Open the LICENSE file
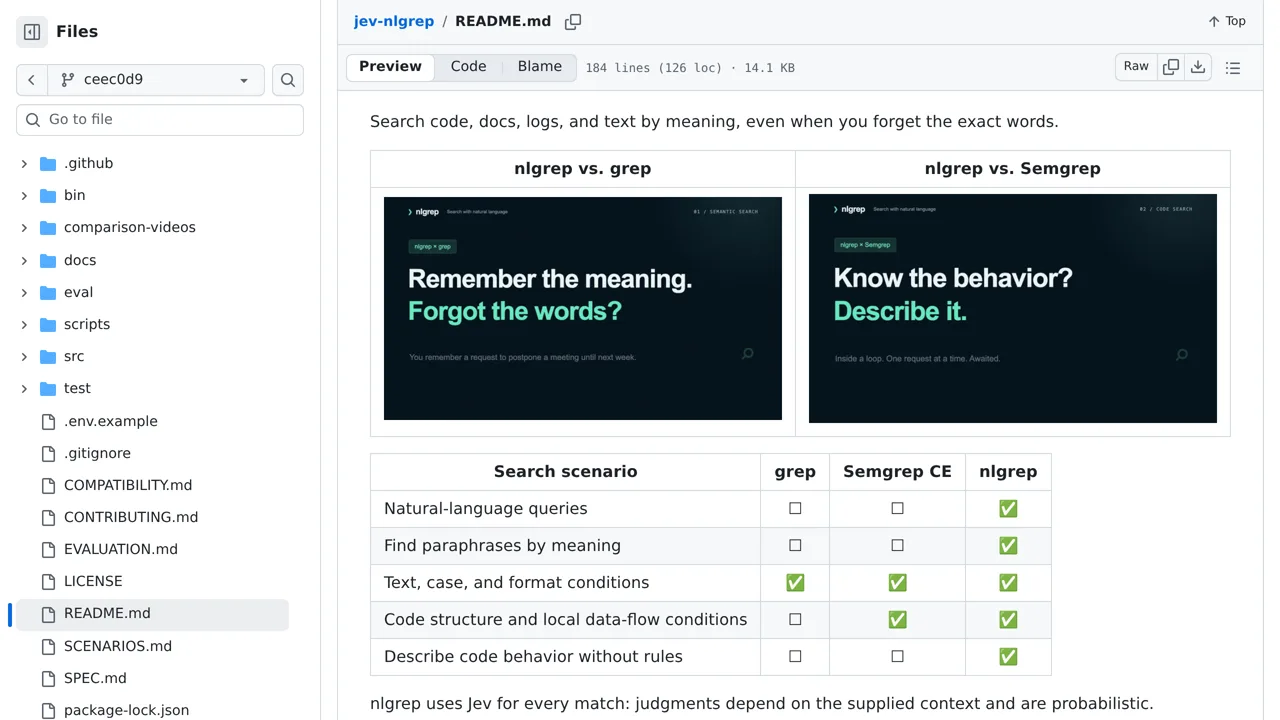The image size is (1280, 720). coord(93,582)
